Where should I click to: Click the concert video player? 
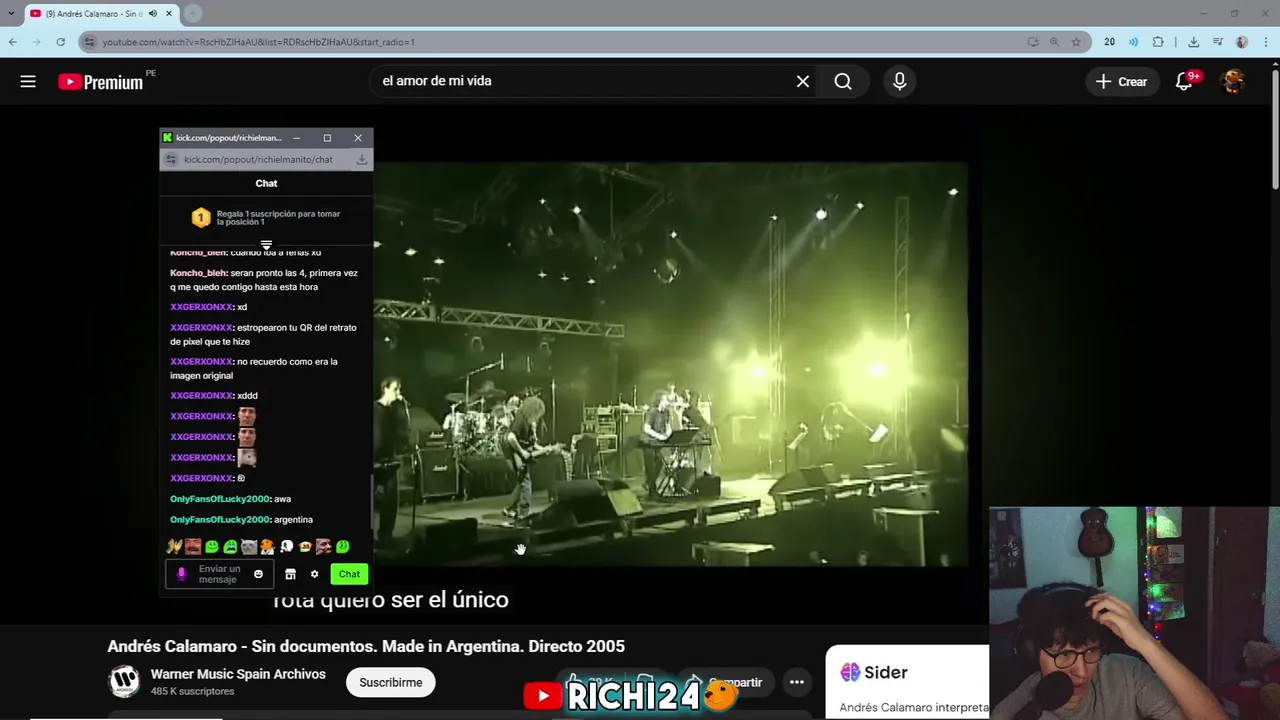pos(670,364)
